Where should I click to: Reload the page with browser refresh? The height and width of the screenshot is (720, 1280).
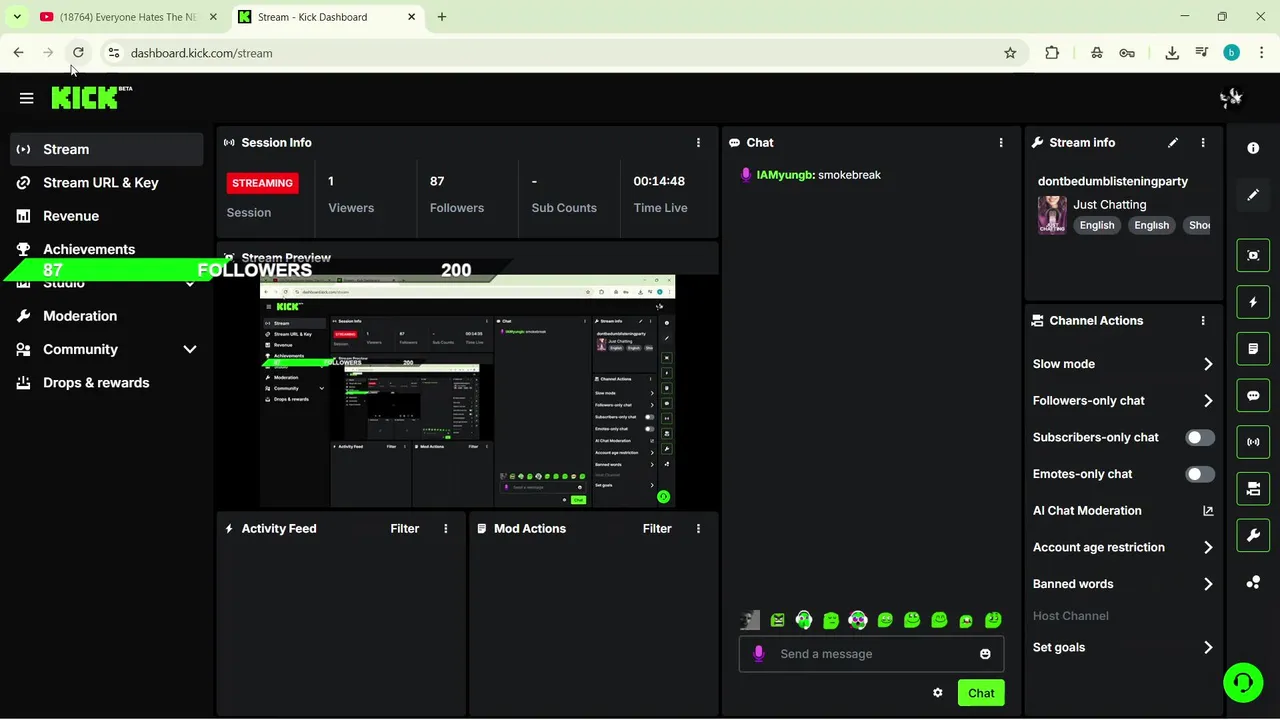78,53
